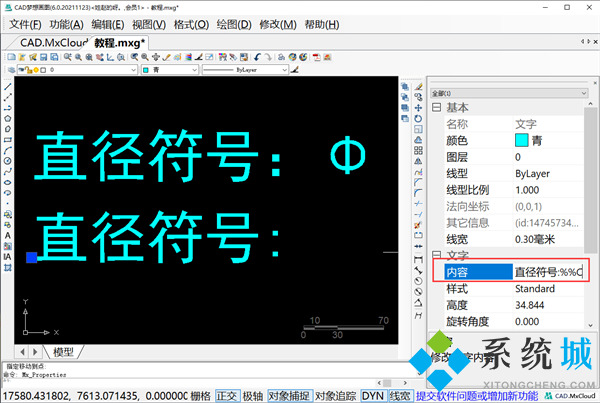Select the single-line Text 'A' tool
The height and width of the screenshot is (403, 600).
(7, 236)
